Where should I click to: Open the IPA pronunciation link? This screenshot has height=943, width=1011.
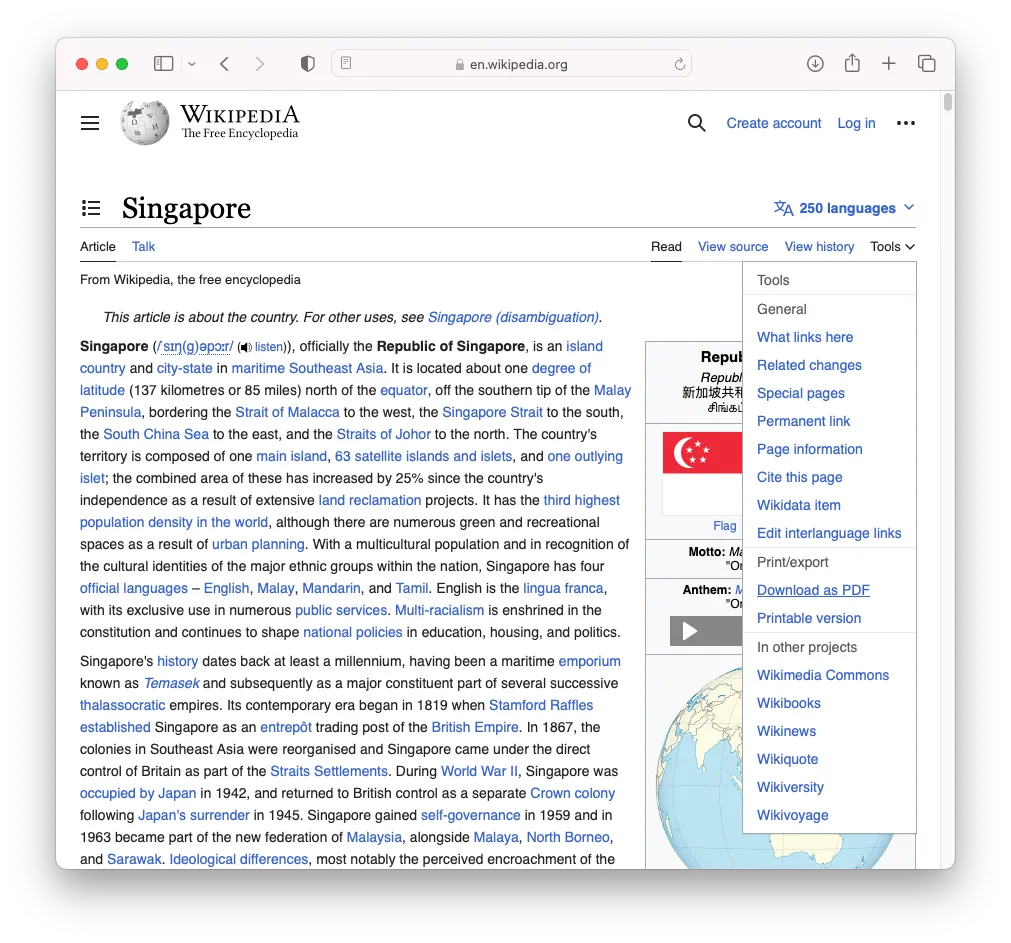pyautogui.click(x=197, y=347)
